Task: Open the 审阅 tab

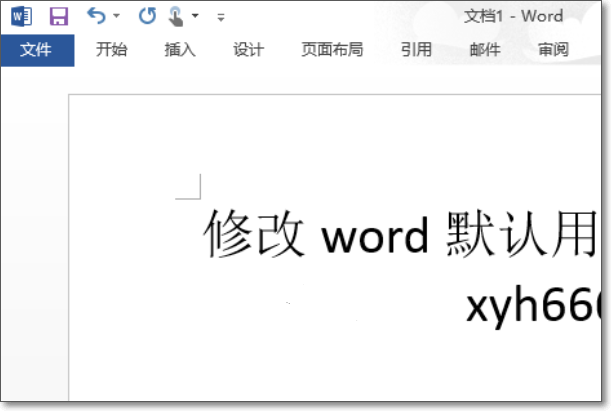Action: 553,50
